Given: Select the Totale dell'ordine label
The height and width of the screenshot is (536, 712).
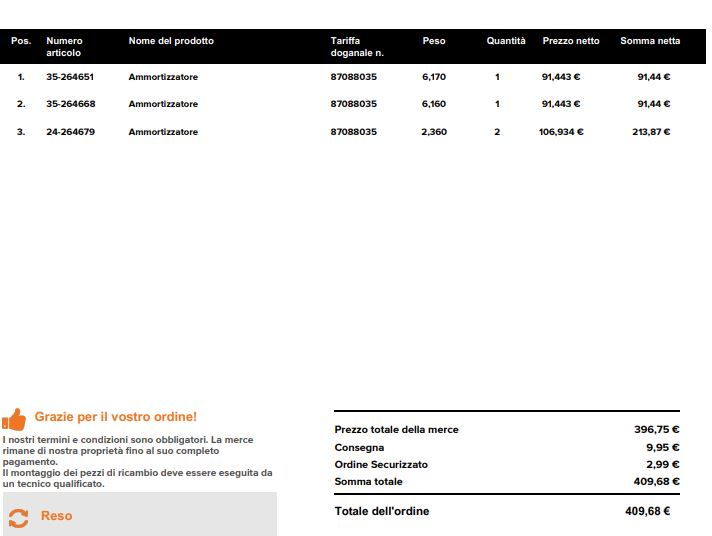Looking at the screenshot, I should [x=382, y=511].
